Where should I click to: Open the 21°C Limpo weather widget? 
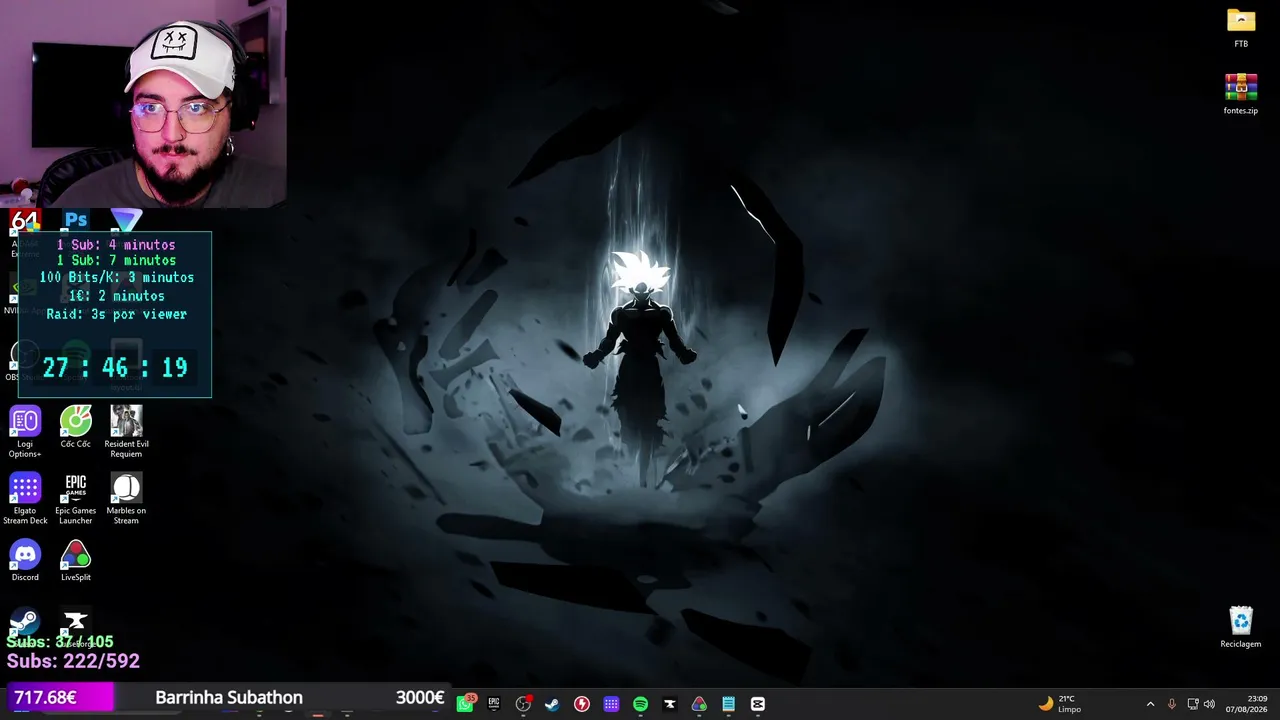pos(1060,704)
